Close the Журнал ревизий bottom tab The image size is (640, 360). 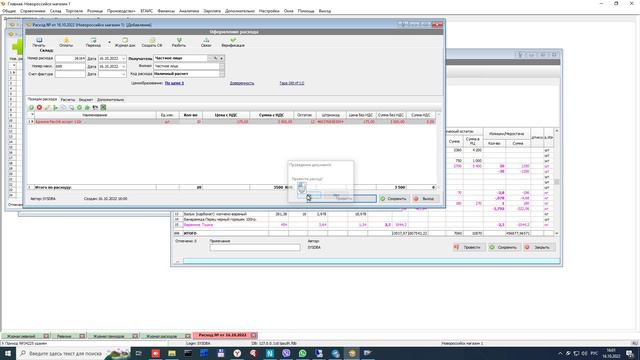[x=46, y=336]
